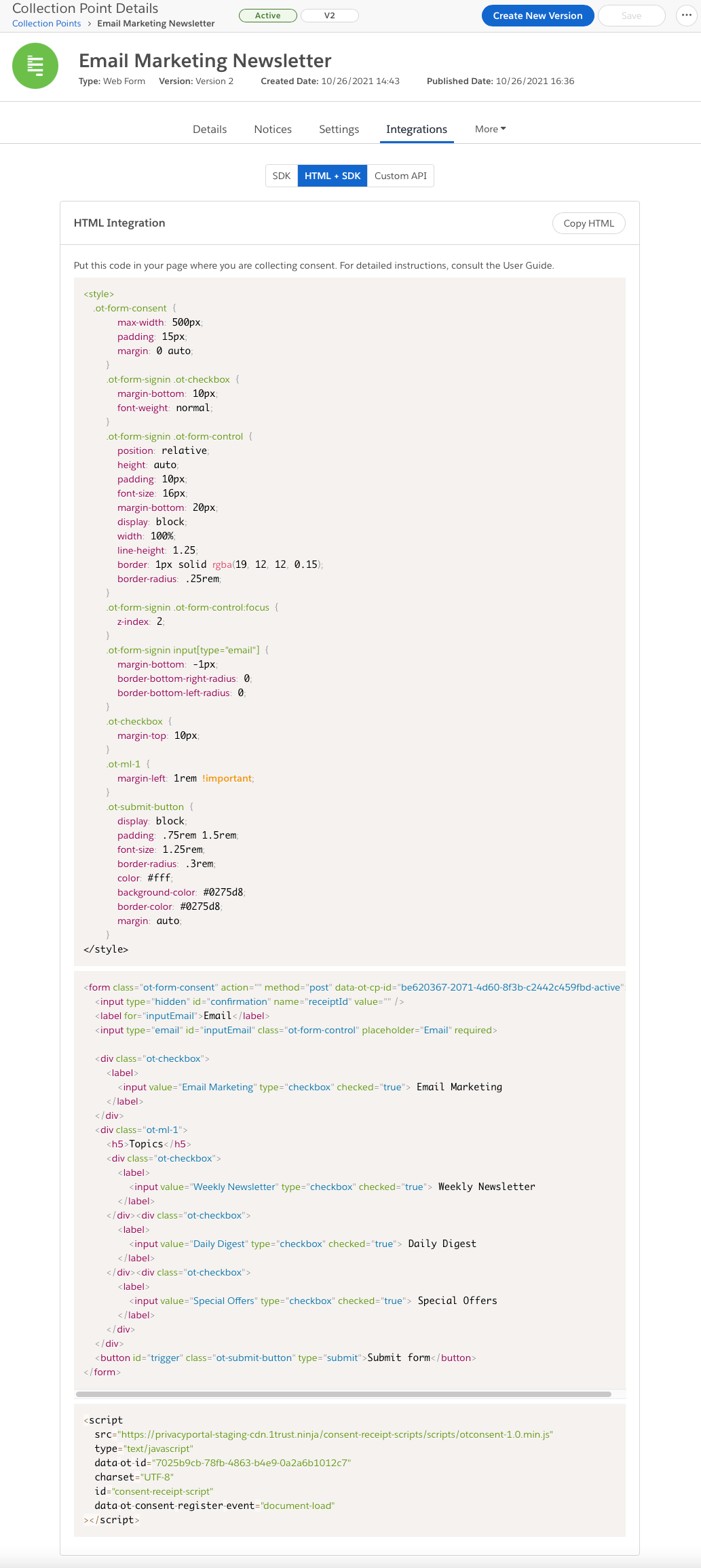Click the Email Marketing Newsletter page title
The height and width of the screenshot is (1568, 701).
tap(205, 60)
